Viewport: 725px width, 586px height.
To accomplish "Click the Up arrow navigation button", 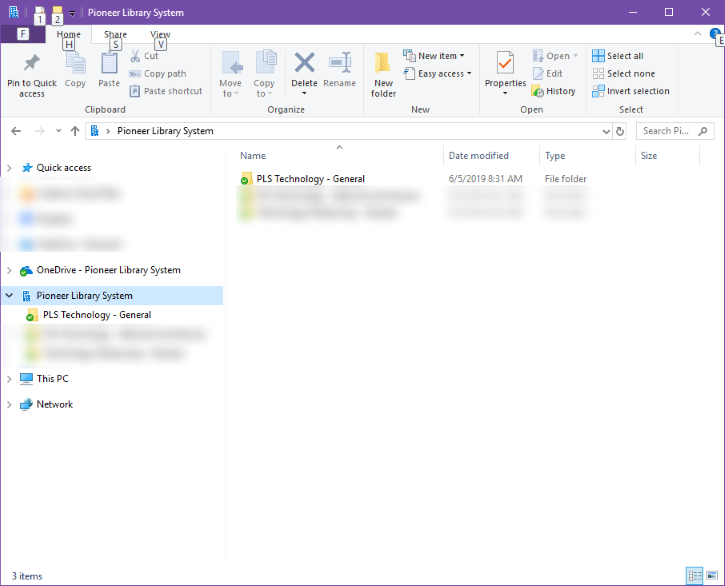I will (75, 131).
